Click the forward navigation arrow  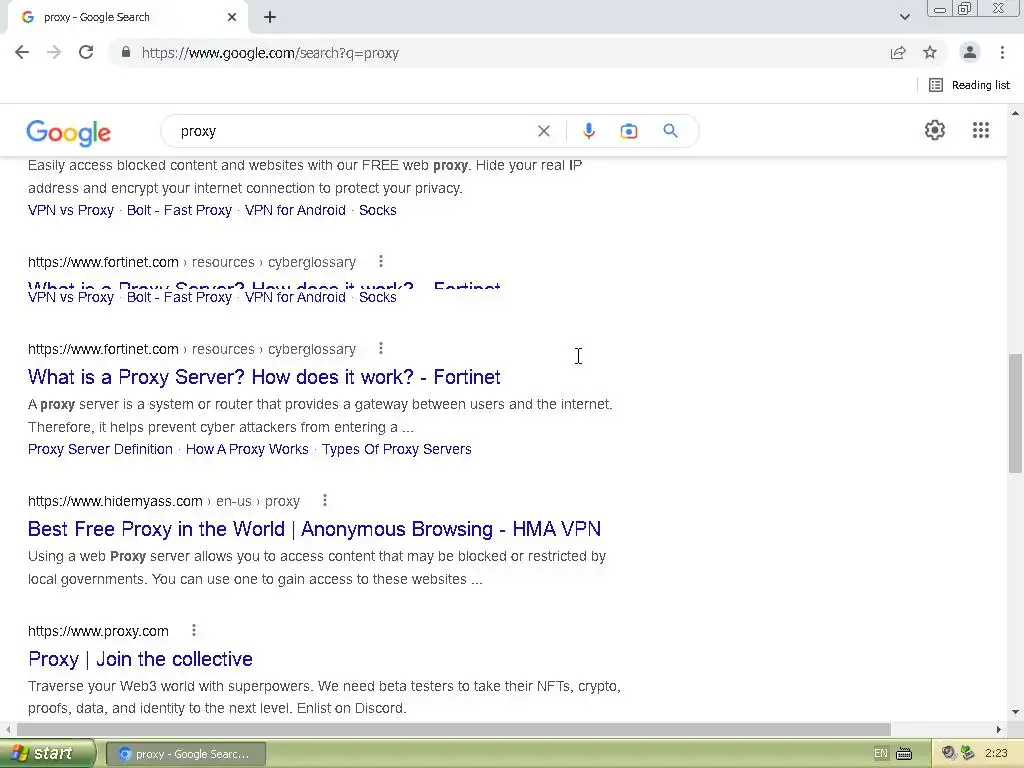pos(54,52)
